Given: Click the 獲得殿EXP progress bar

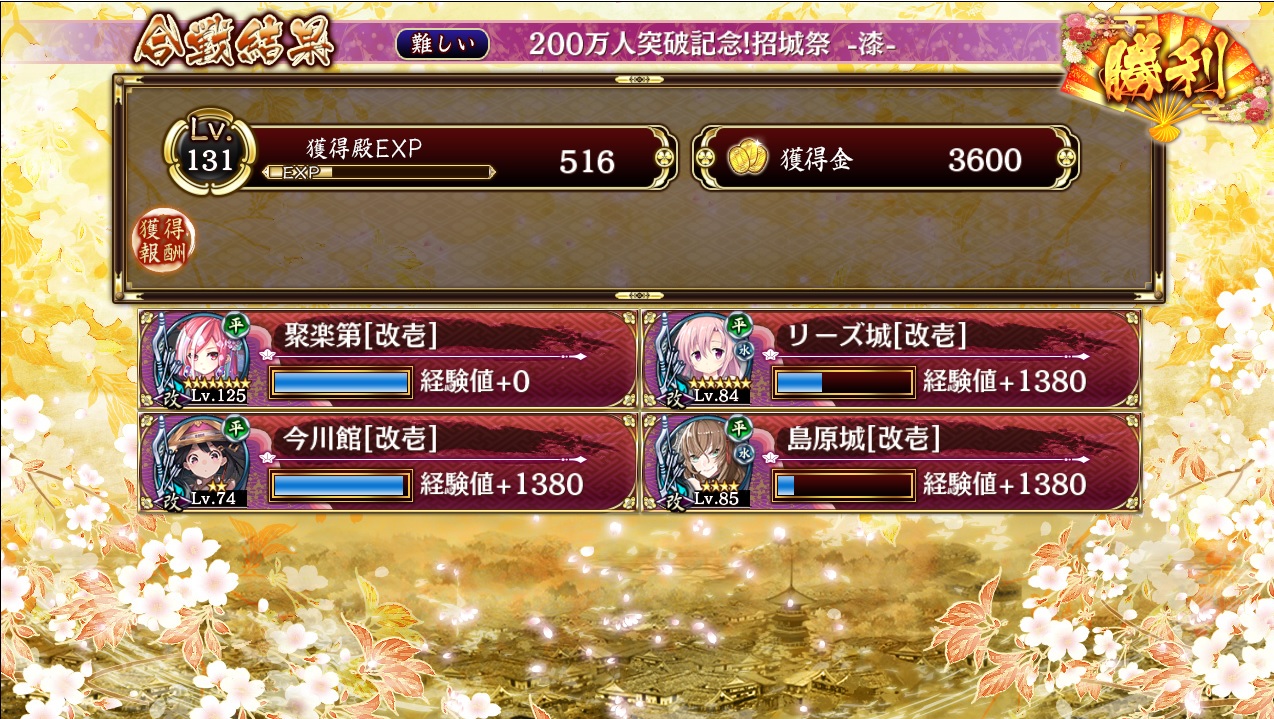Looking at the screenshot, I should coord(379,172).
